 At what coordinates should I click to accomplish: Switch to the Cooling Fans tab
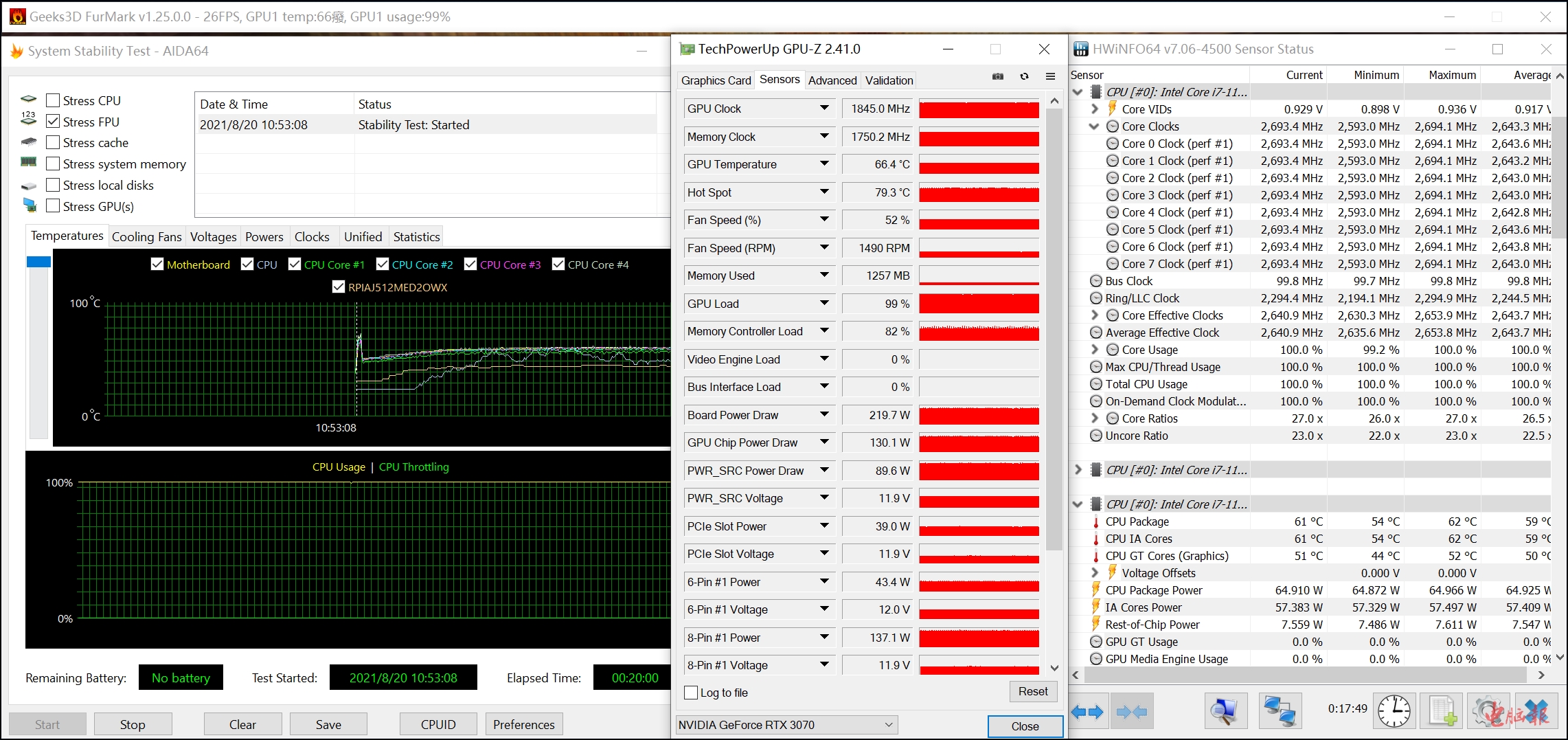(146, 237)
